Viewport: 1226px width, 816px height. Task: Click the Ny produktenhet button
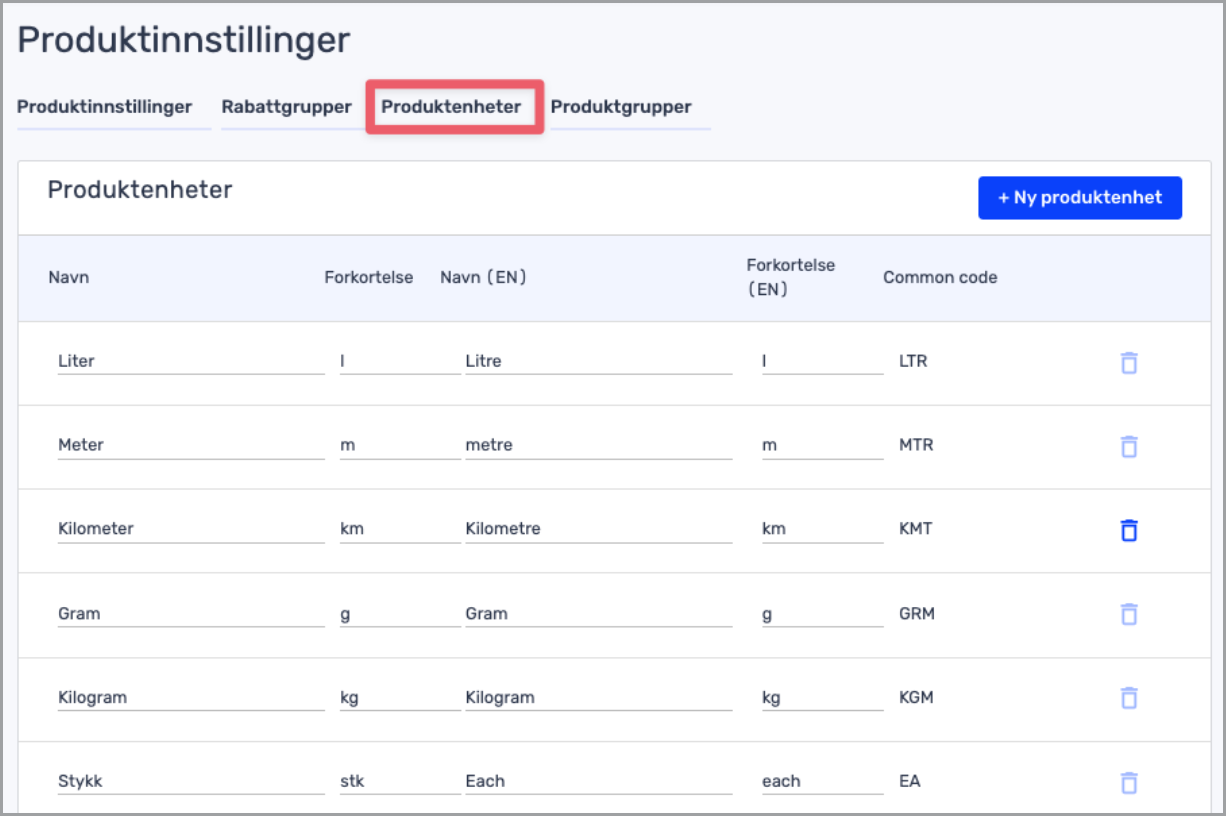[x=1079, y=198]
